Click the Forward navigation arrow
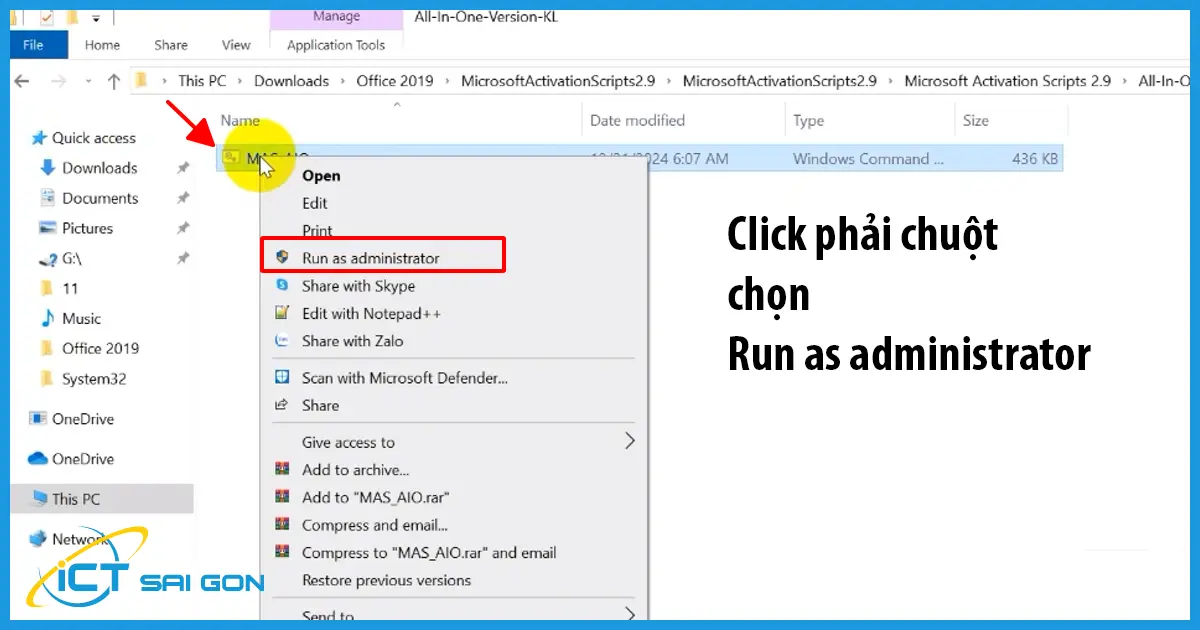 [x=58, y=81]
